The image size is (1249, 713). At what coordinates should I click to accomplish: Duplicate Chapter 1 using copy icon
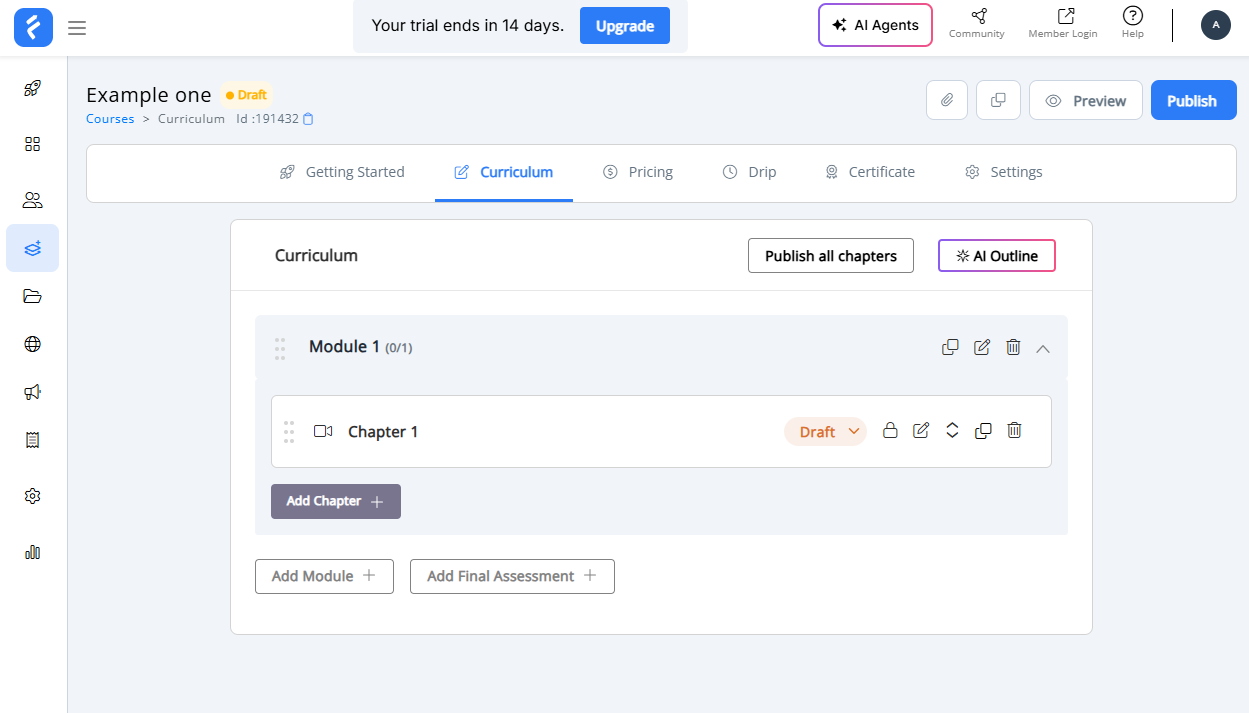pyautogui.click(x=983, y=431)
